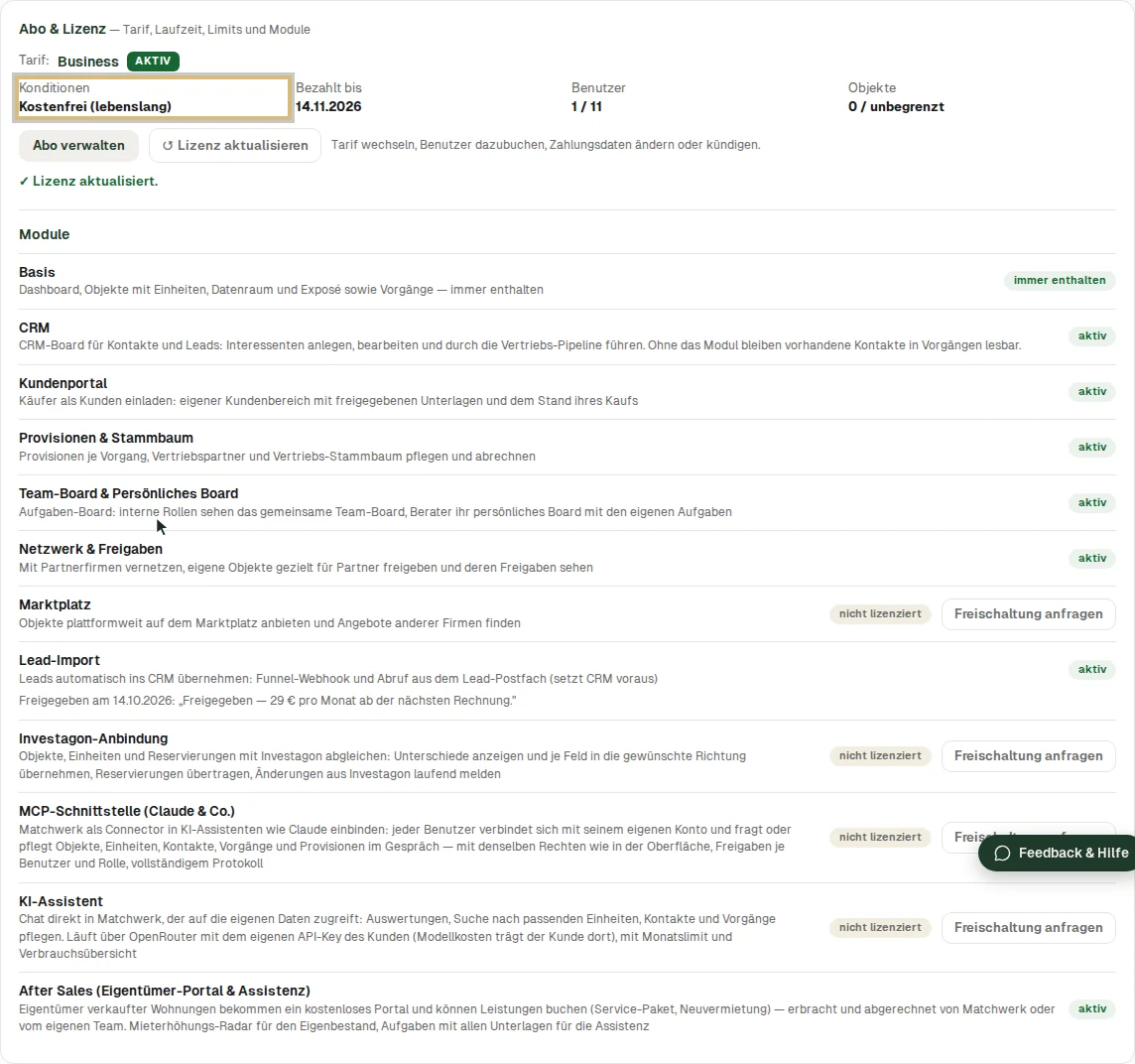The image size is (1135, 1064).
Task: Click the "nicht lizenziert" badge for Investagon-Anbindung
Action: pyautogui.click(x=880, y=756)
